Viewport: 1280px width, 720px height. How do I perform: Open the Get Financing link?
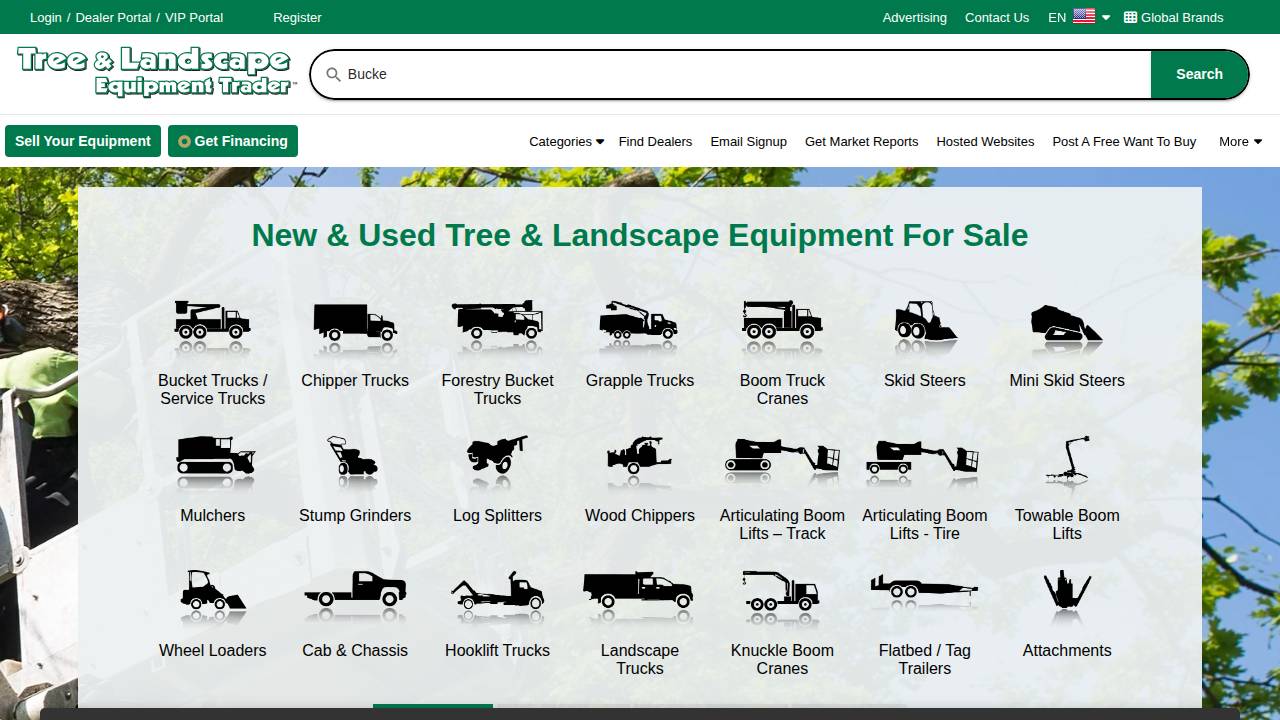233,140
